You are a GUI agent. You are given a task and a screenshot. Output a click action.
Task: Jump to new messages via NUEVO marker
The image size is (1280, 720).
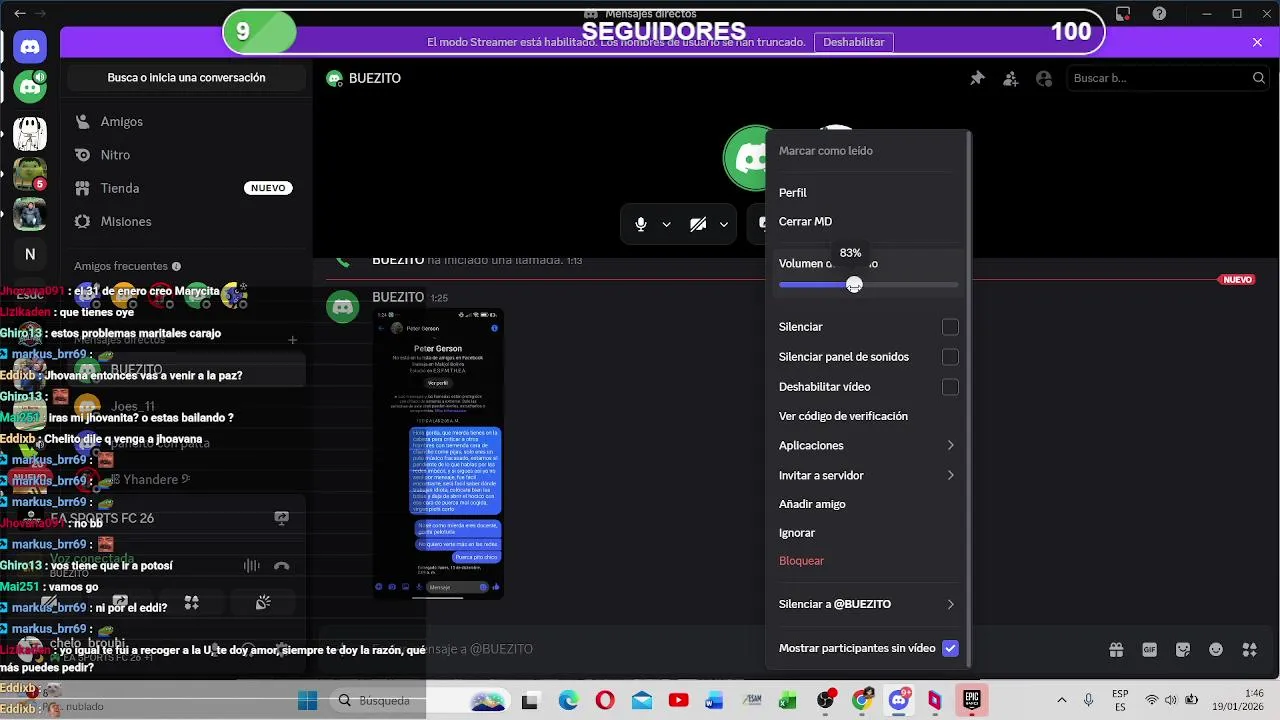click(1237, 280)
